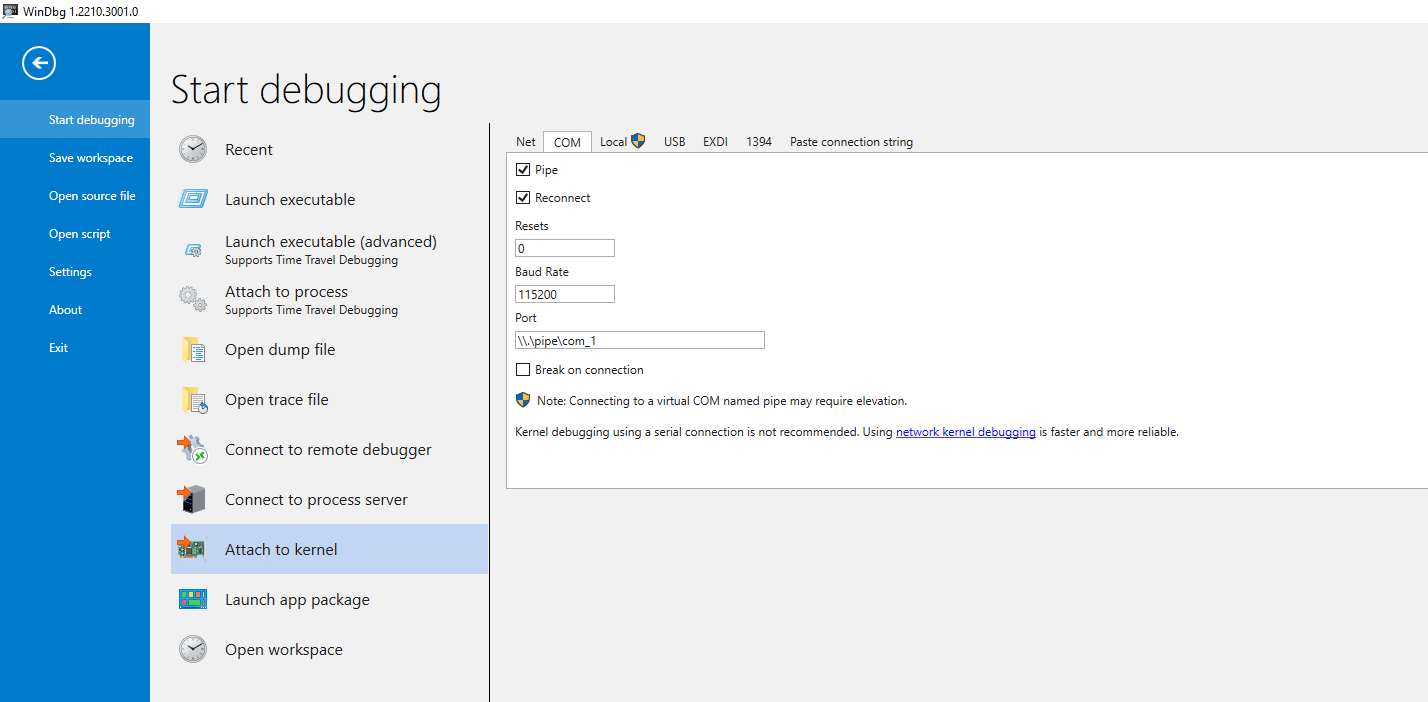
Task: Open the Paste connection string tab
Action: click(x=851, y=142)
